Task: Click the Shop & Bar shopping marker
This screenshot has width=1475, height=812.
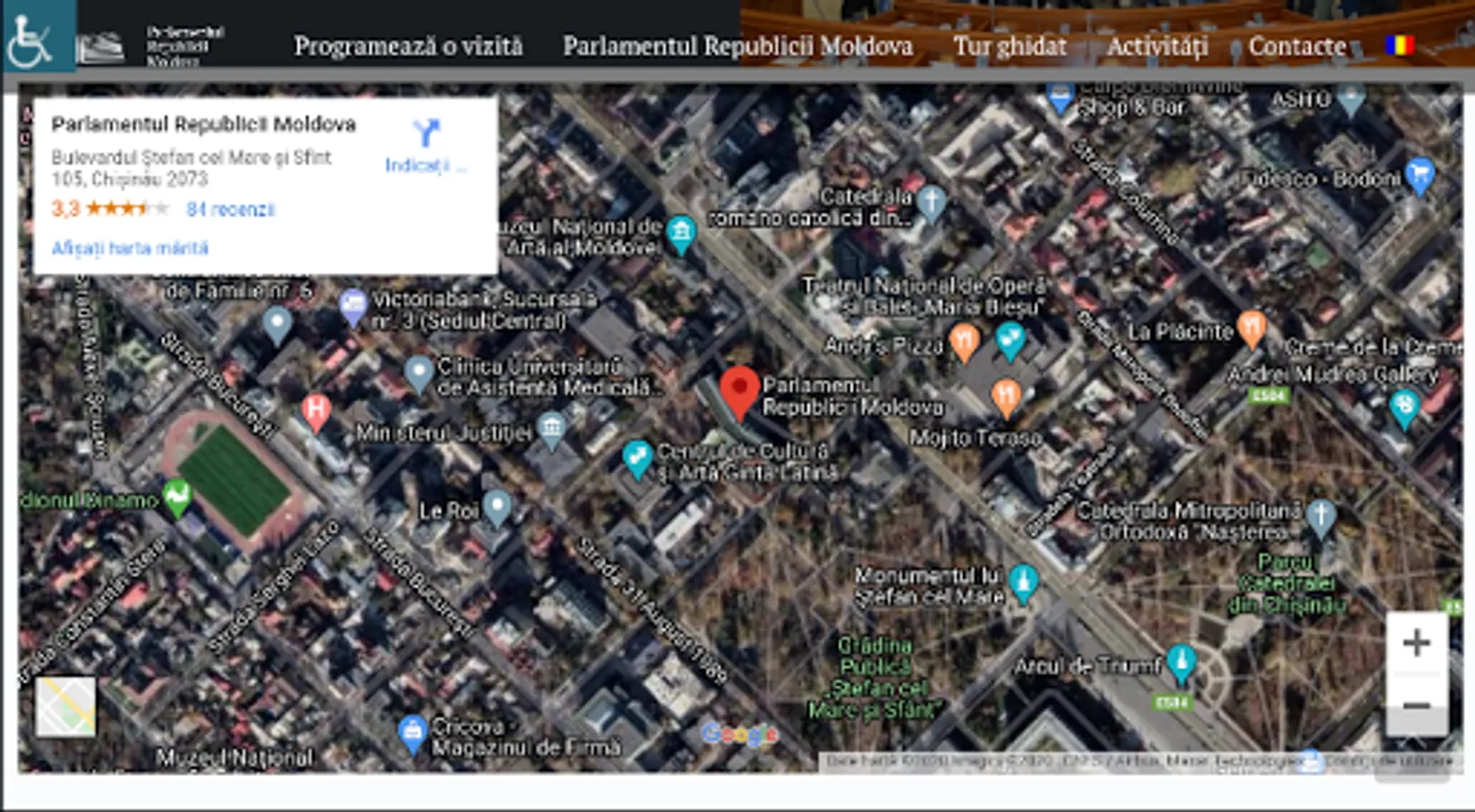Action: click(x=1059, y=97)
